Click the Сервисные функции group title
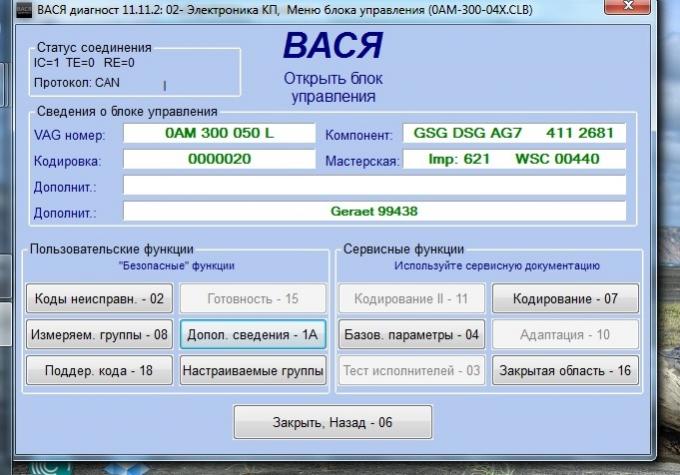The height and width of the screenshot is (475, 680). [x=403, y=249]
